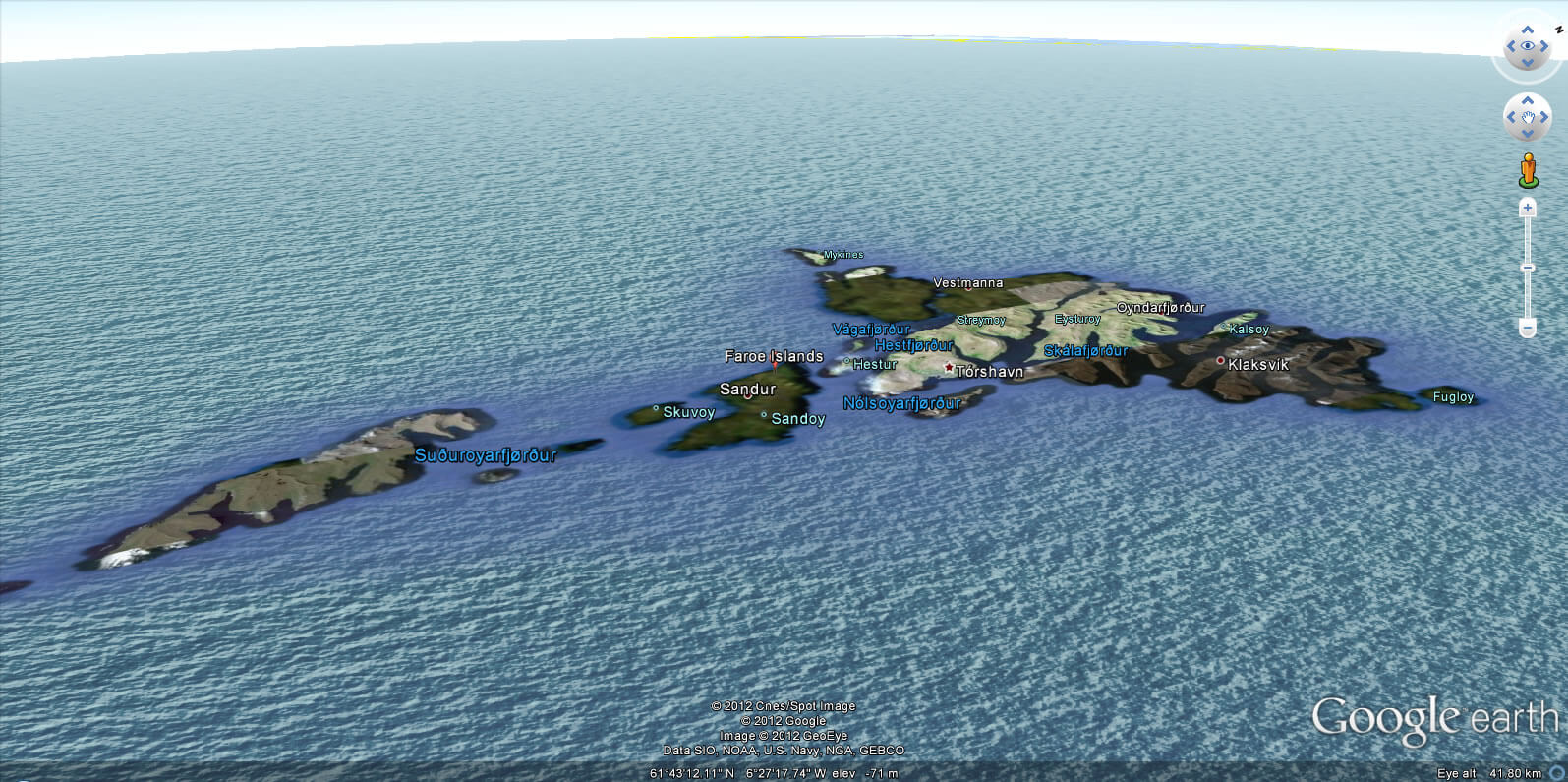Pan right with the hand joystick arrow
1568x782 pixels.
tap(1543, 117)
